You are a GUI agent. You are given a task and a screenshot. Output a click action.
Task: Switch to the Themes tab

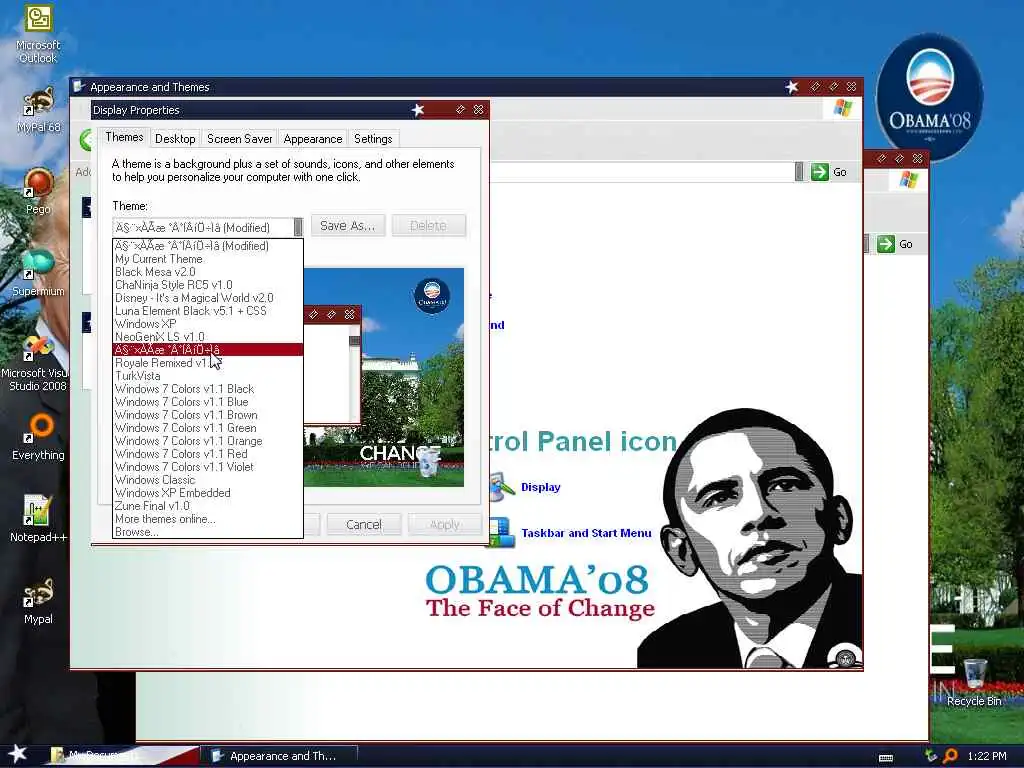click(124, 137)
